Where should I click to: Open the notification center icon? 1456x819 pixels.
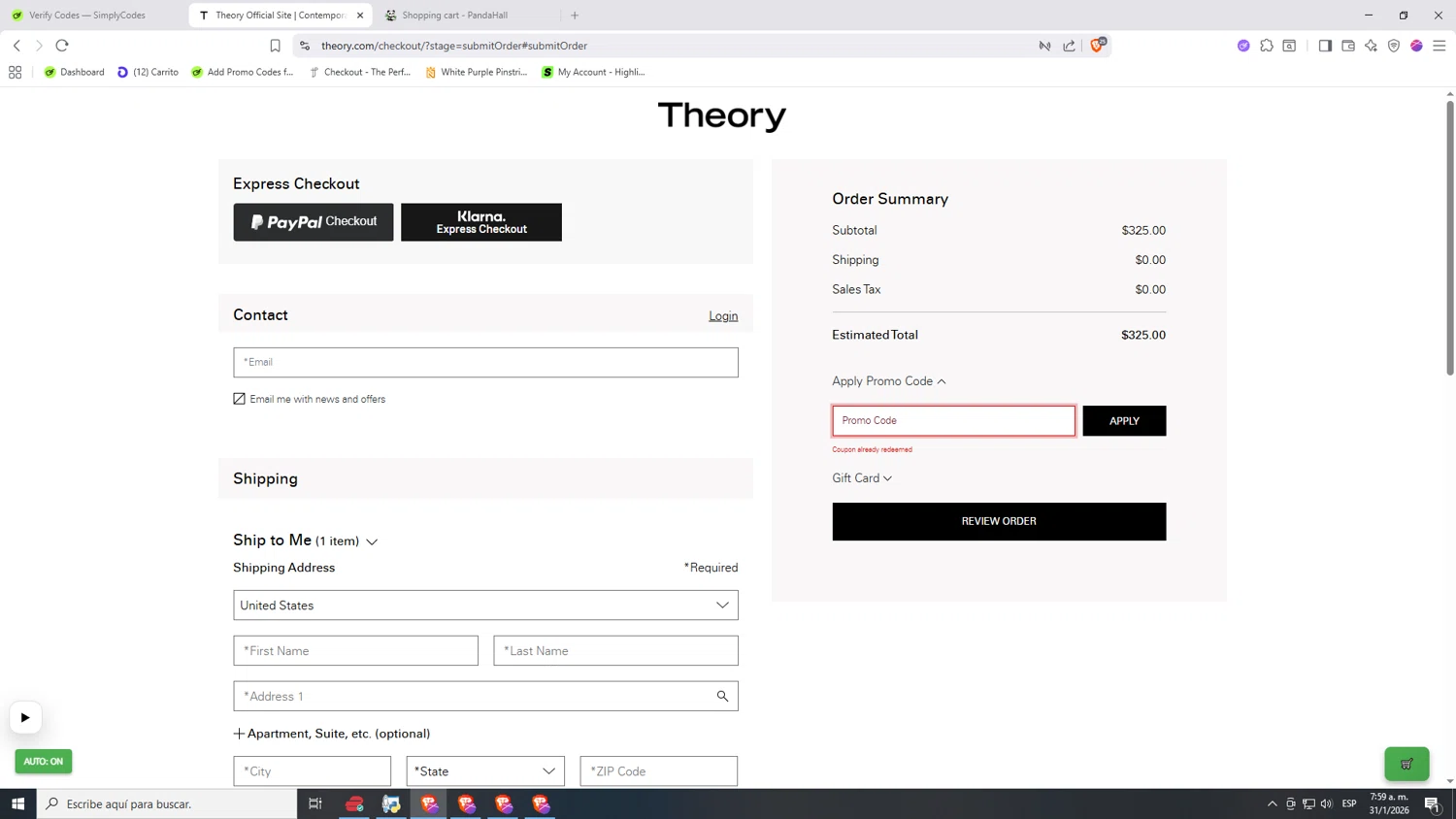[1432, 803]
